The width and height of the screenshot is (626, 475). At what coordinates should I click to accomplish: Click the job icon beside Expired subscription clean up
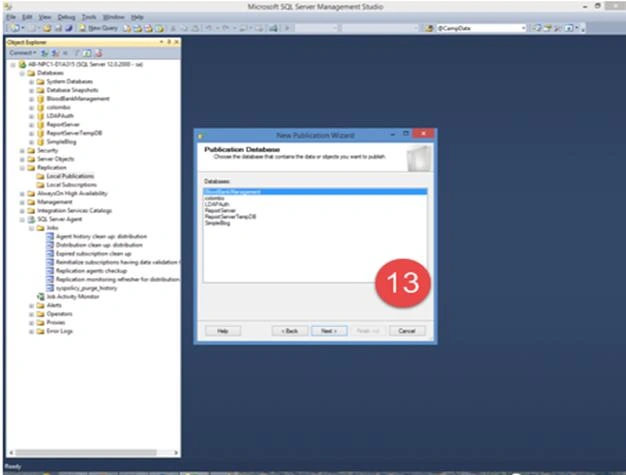coord(50,253)
